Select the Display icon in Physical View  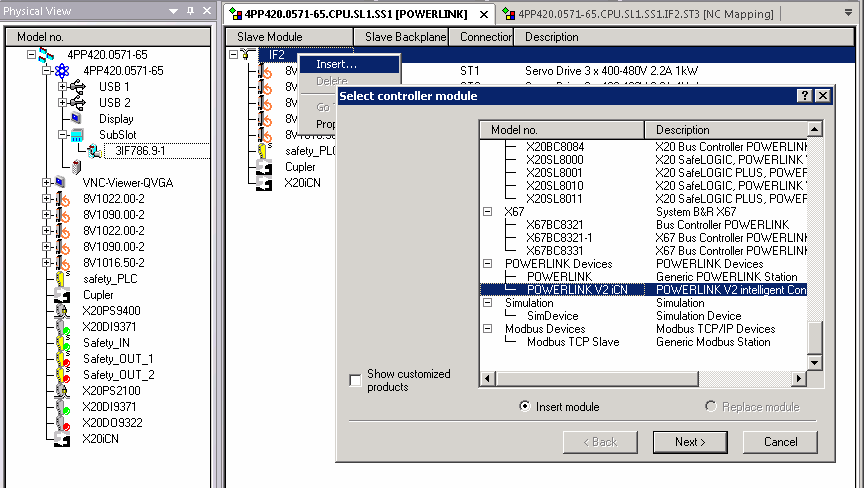pyautogui.click(x=76, y=119)
